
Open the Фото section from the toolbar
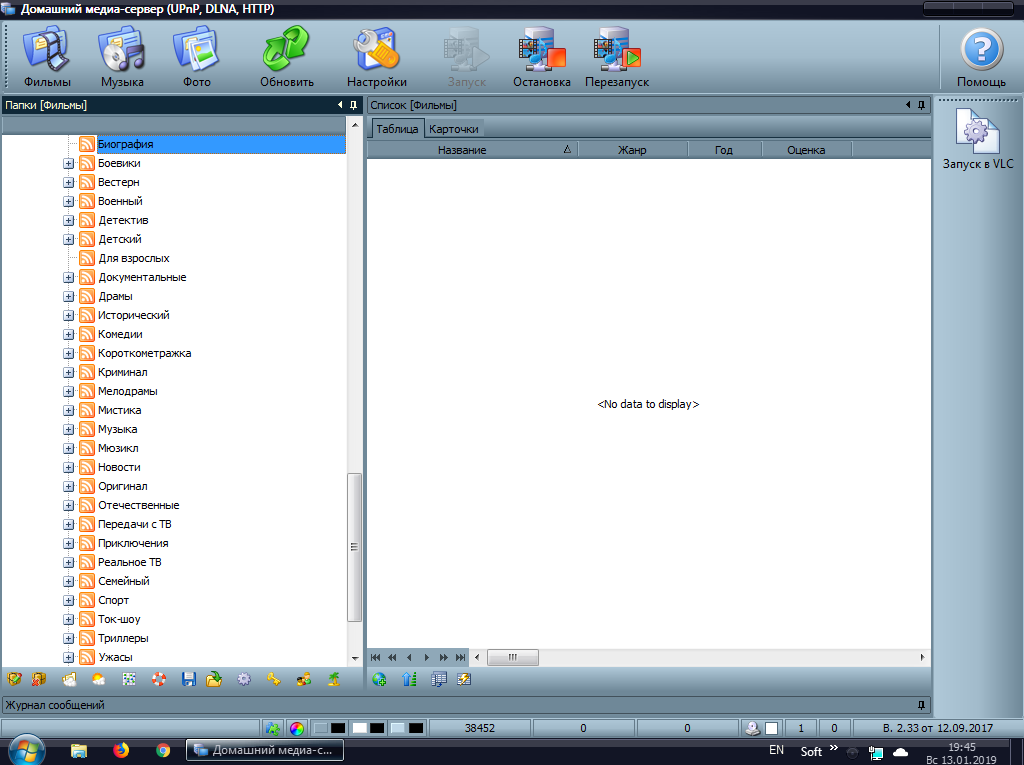[196, 56]
